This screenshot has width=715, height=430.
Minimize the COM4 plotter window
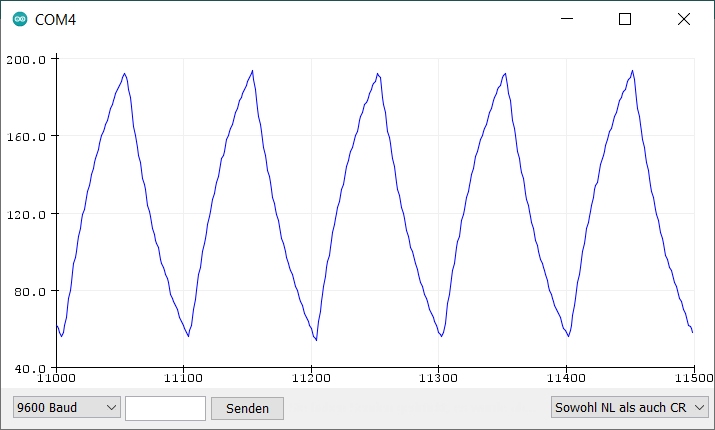(567, 19)
